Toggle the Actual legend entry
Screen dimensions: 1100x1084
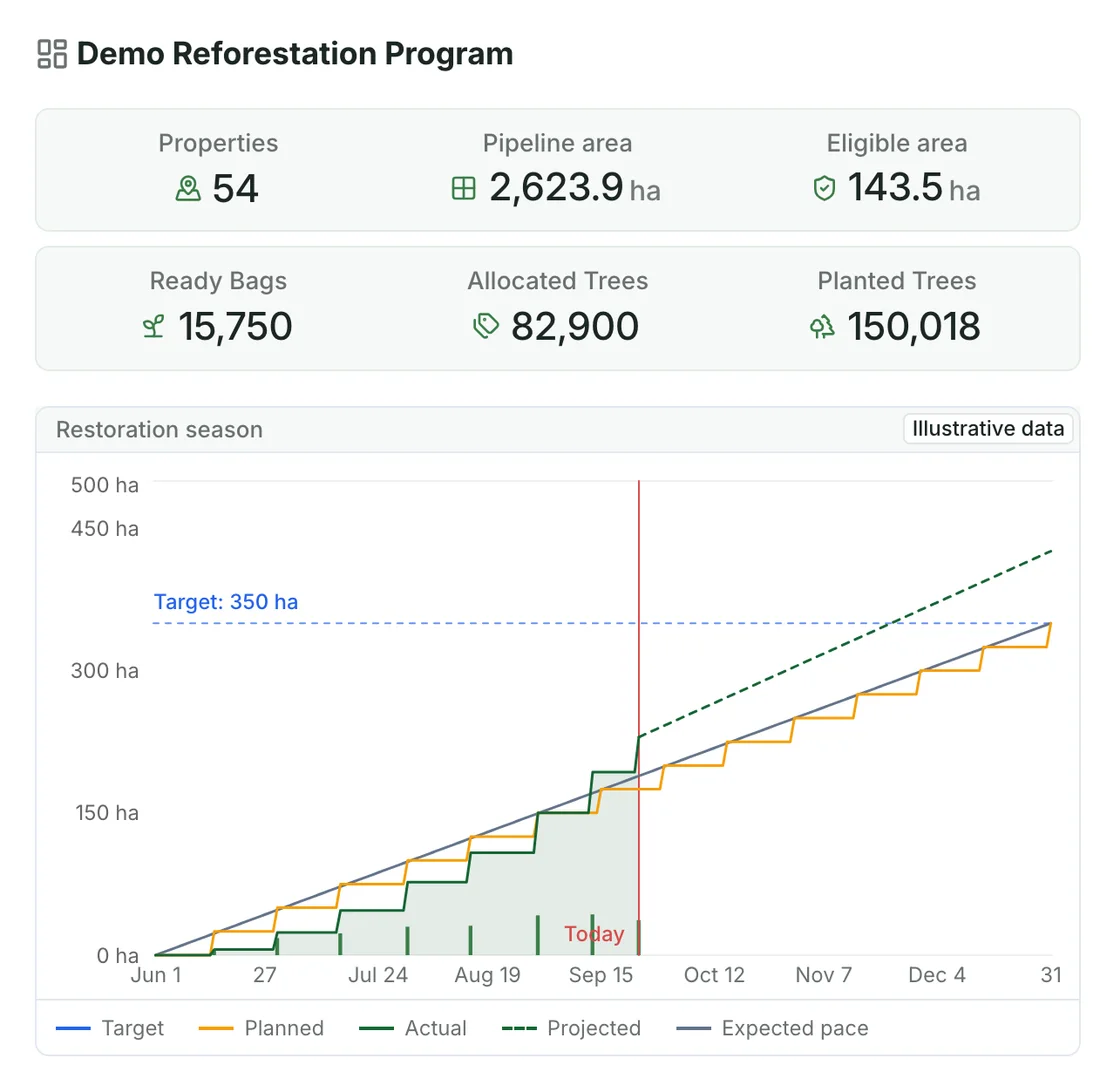click(x=412, y=1028)
